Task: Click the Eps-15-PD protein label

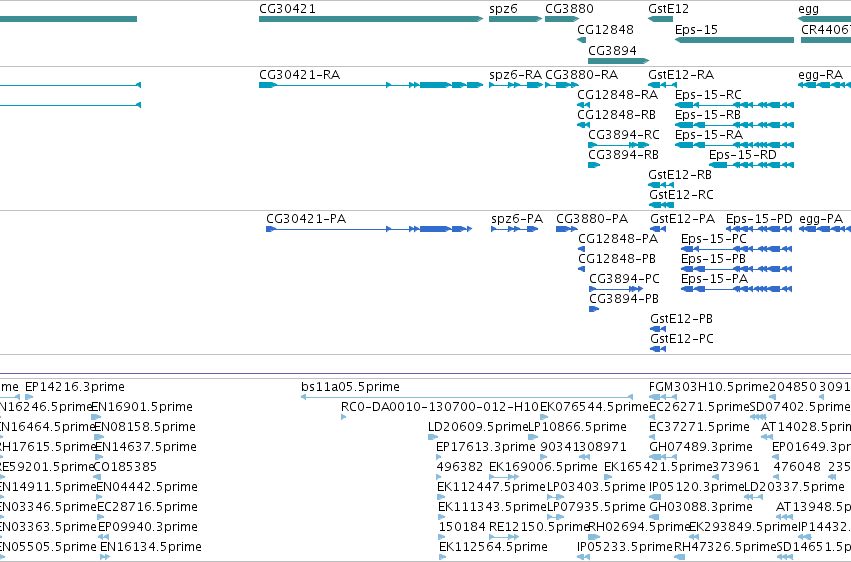Action: pyautogui.click(x=759, y=219)
